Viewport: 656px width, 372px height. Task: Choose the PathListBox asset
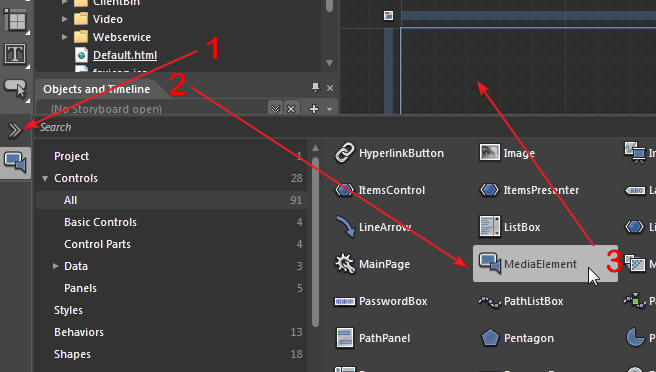tap(521, 301)
